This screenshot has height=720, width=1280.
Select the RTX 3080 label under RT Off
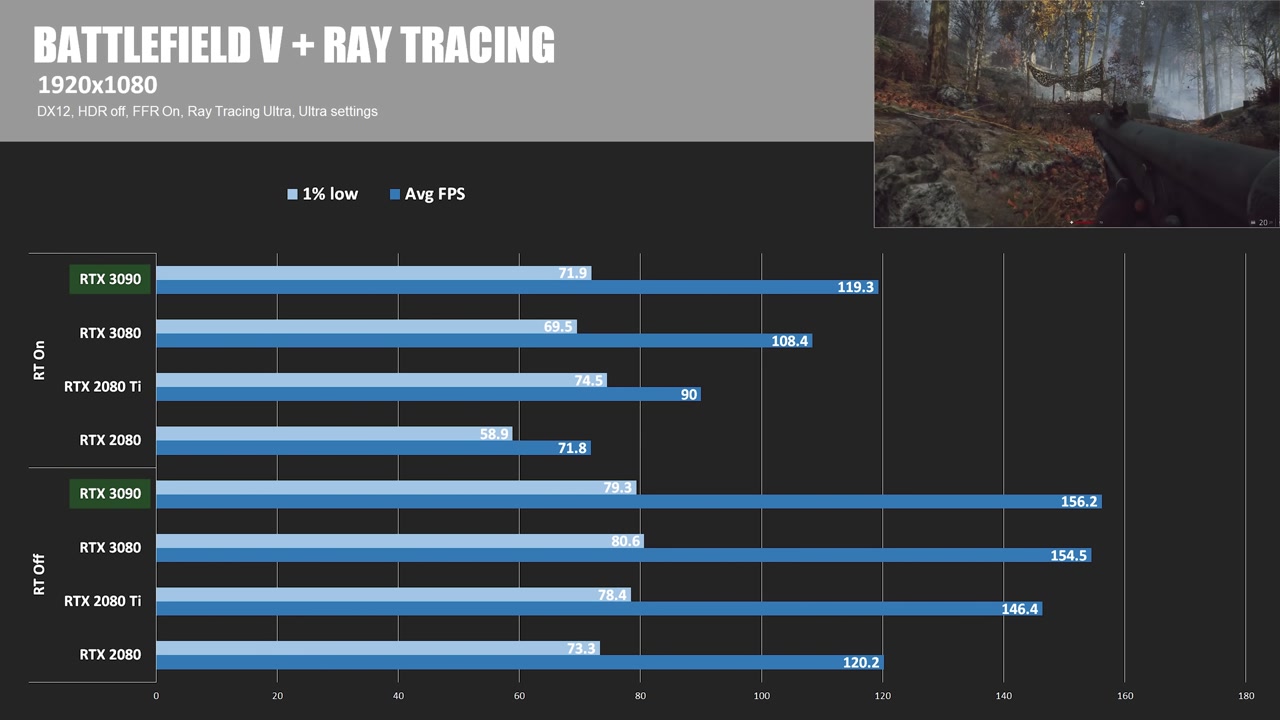click(110, 547)
